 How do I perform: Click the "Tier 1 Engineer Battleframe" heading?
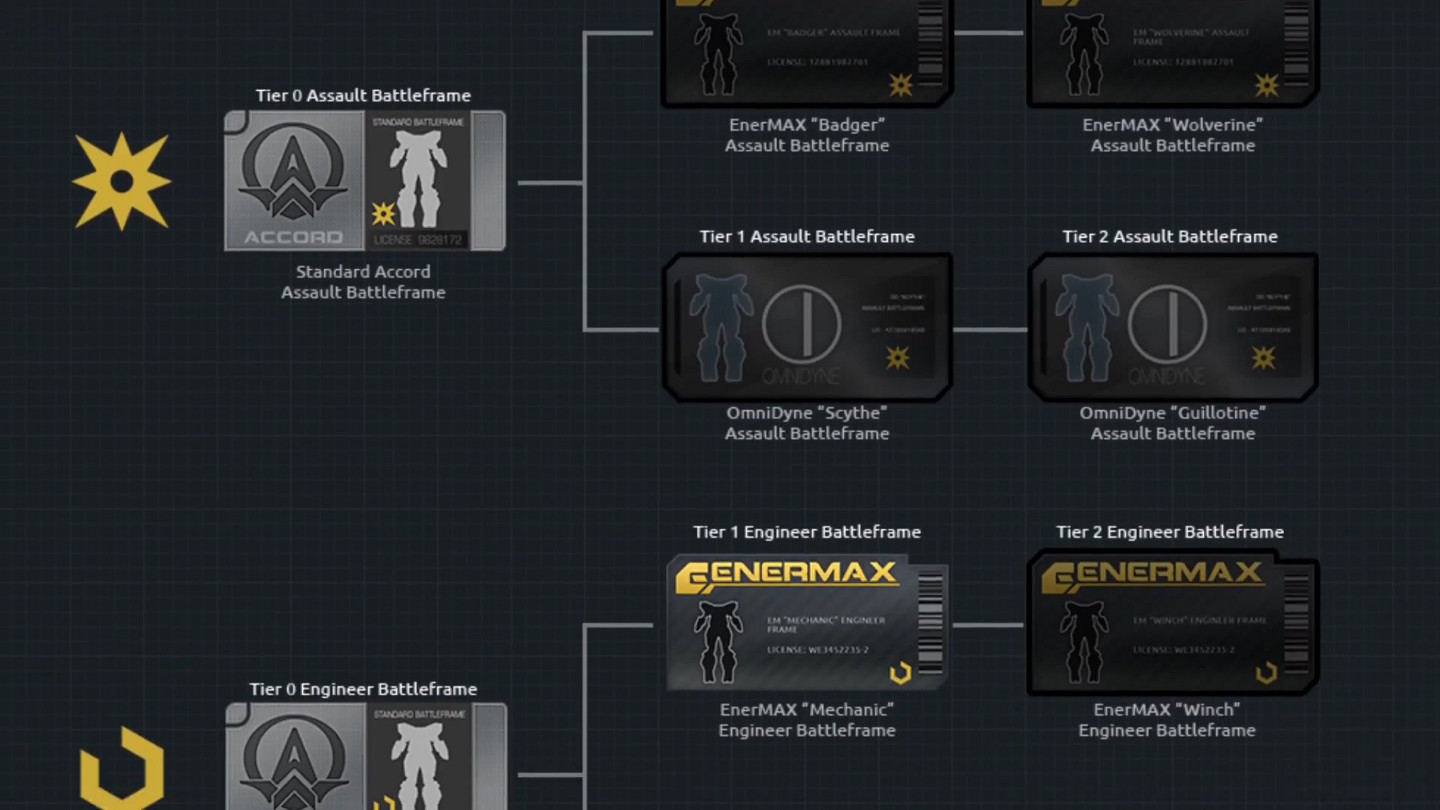coord(807,532)
